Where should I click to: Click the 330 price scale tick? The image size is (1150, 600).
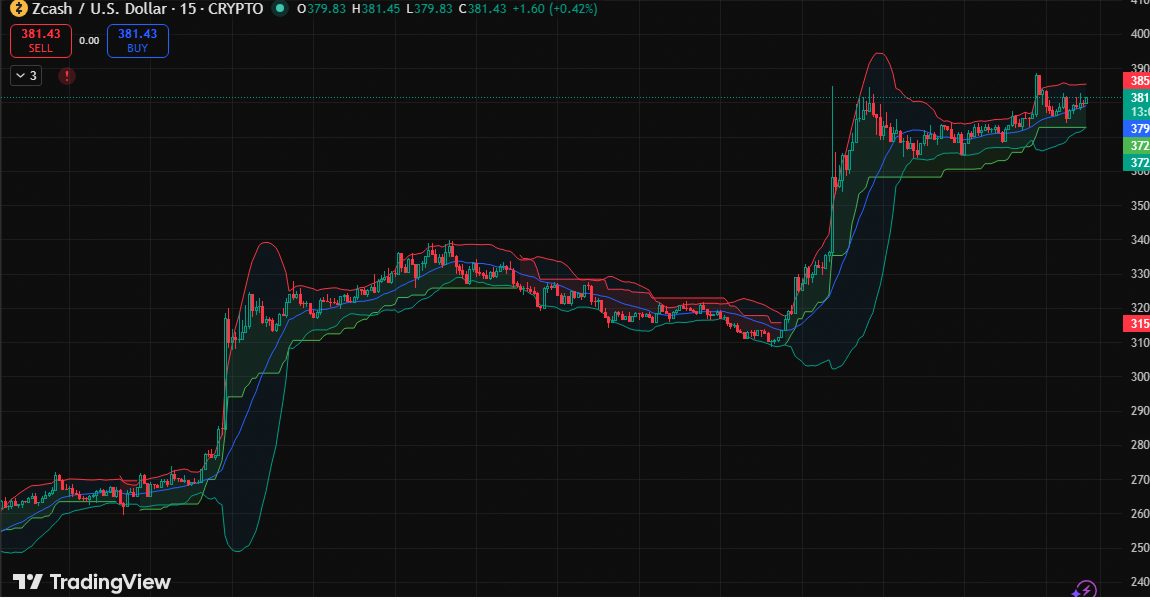(x=1140, y=274)
